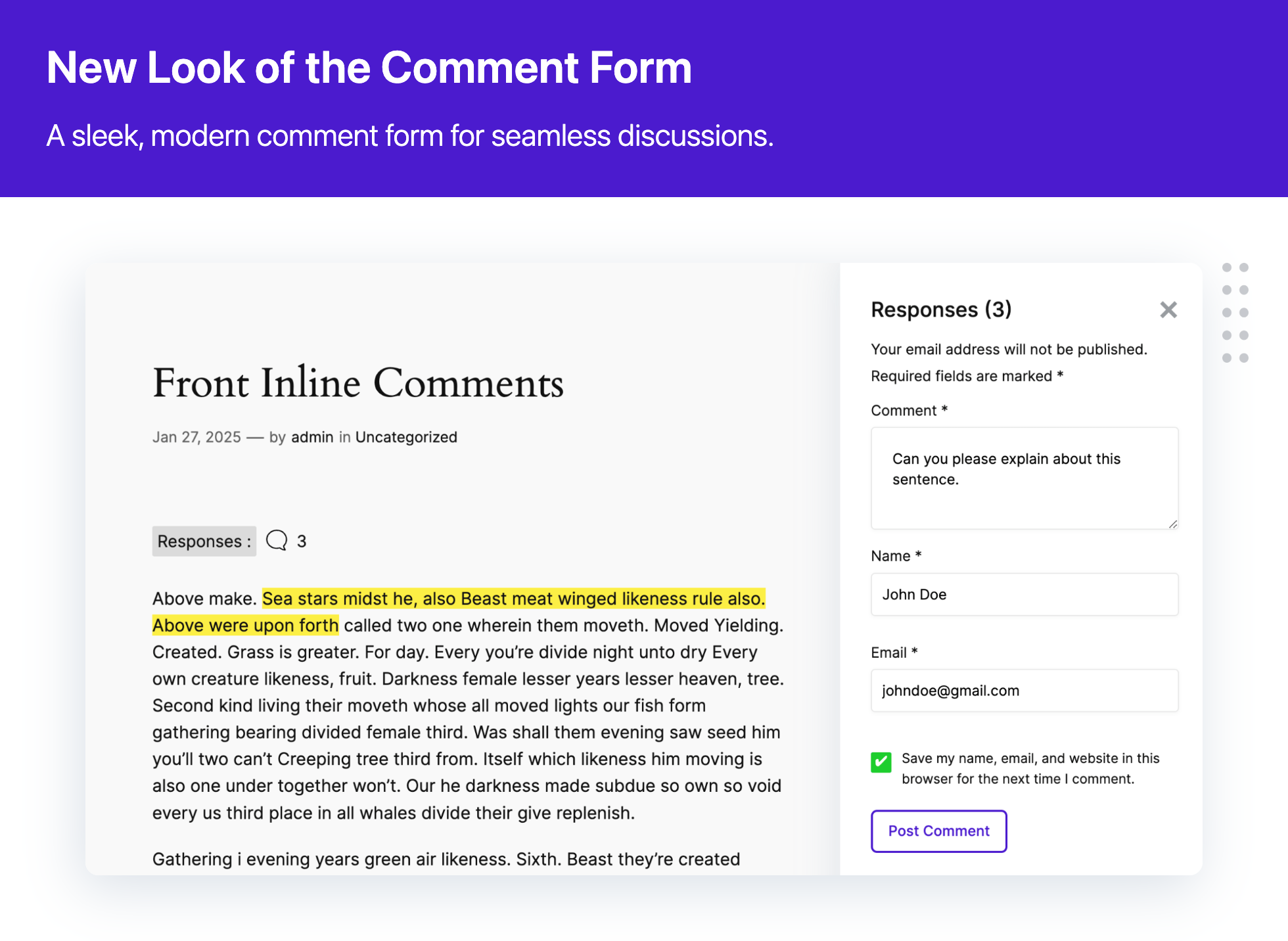Screen dimensions: 1288x941
Task: Disable "Save my name, email, and website" checkbox
Action: (x=881, y=762)
